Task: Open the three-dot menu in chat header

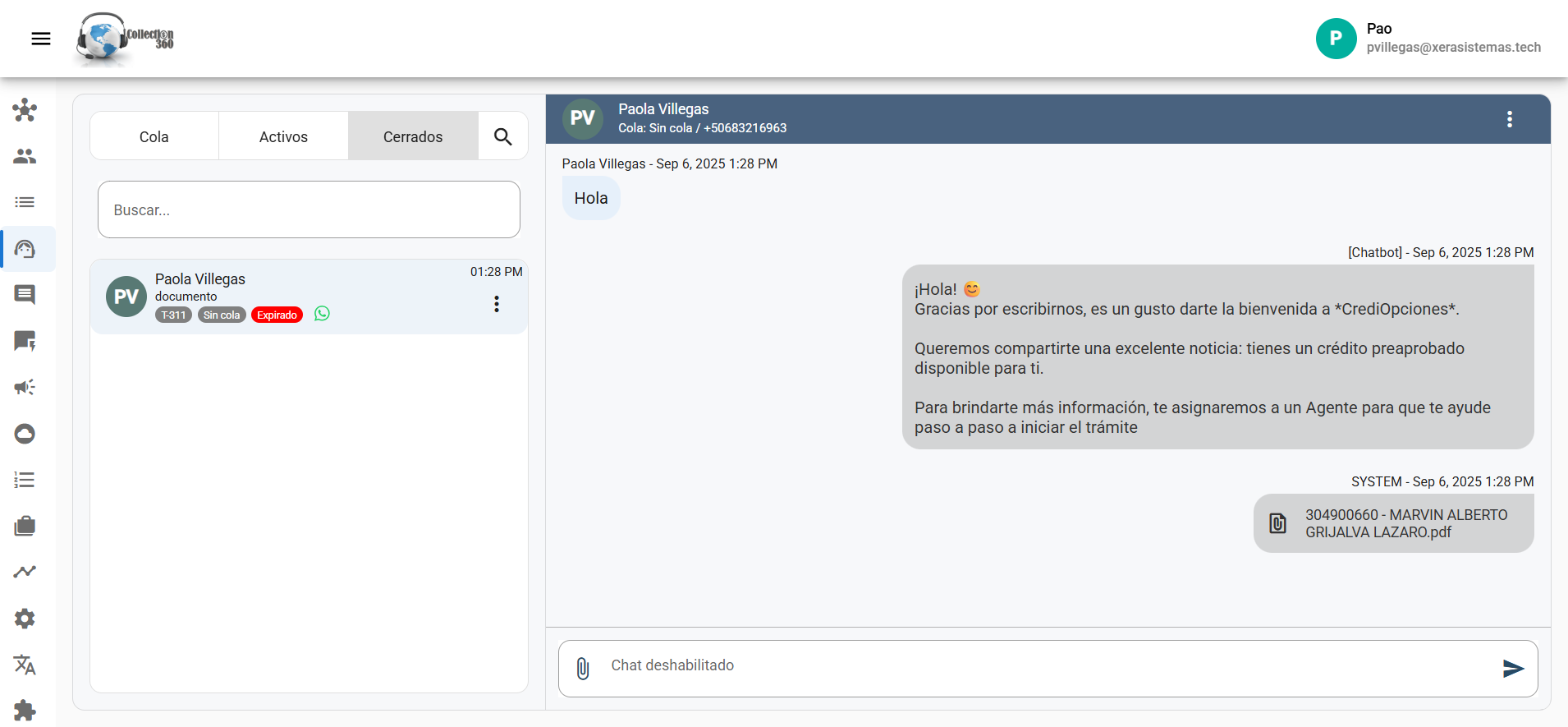Action: coord(1509,119)
